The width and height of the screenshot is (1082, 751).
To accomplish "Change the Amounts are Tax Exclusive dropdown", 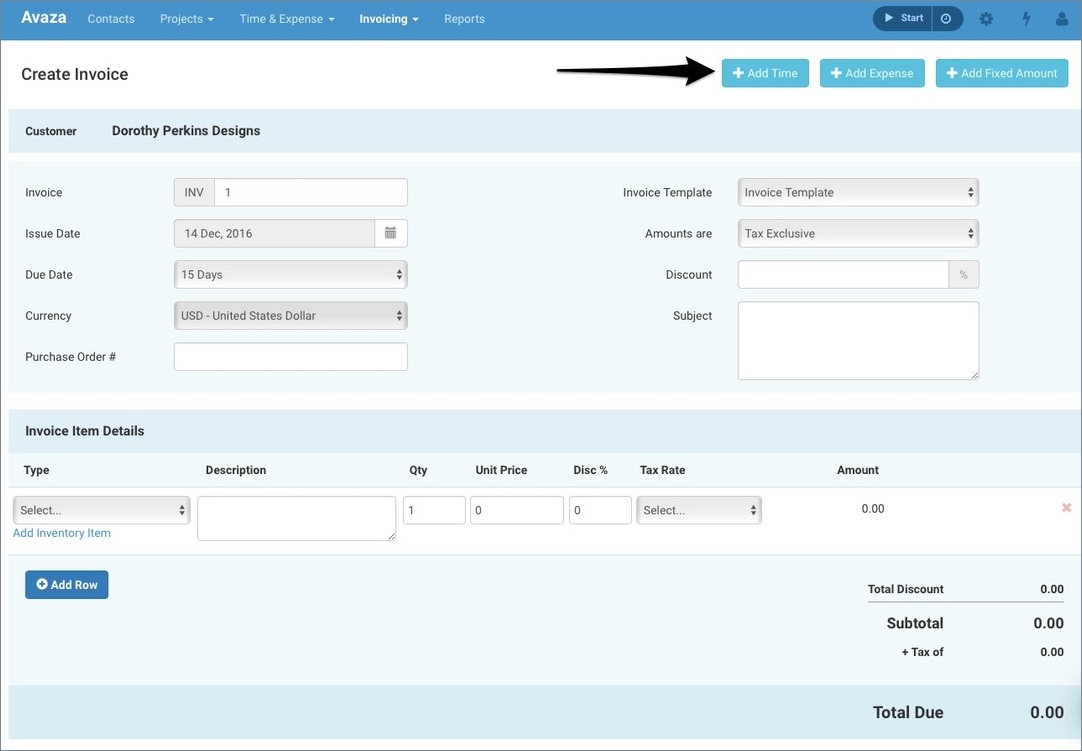I will pyautogui.click(x=857, y=233).
